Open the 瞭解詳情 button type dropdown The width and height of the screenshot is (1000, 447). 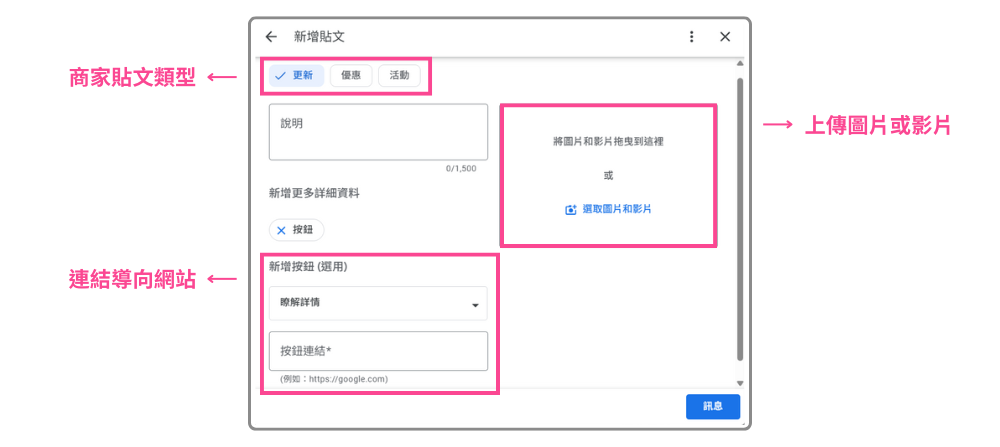coord(377,303)
